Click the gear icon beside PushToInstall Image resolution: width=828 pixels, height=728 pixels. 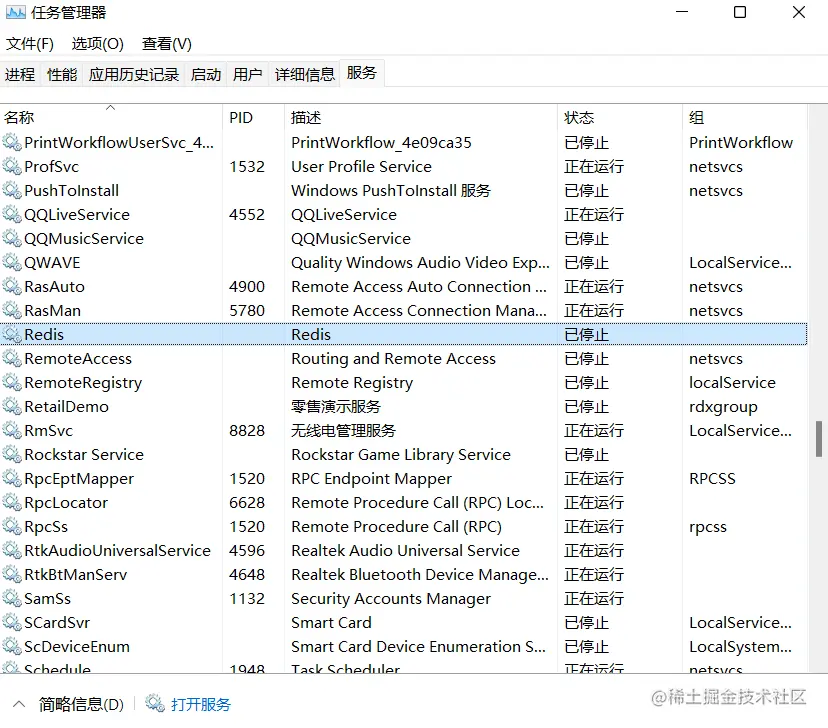pyautogui.click(x=12, y=191)
